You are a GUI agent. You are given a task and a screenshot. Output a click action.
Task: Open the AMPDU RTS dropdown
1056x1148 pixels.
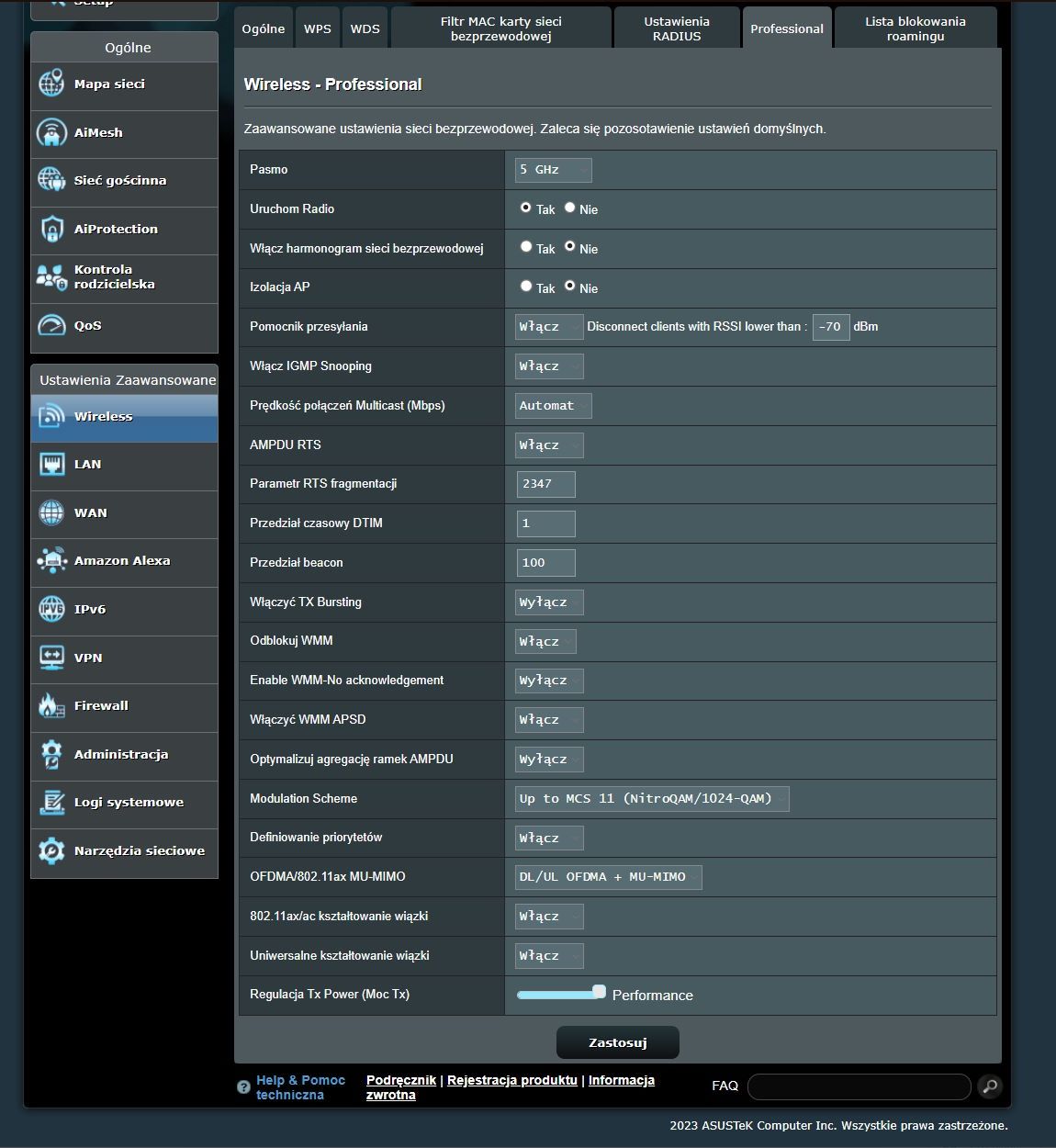549,445
